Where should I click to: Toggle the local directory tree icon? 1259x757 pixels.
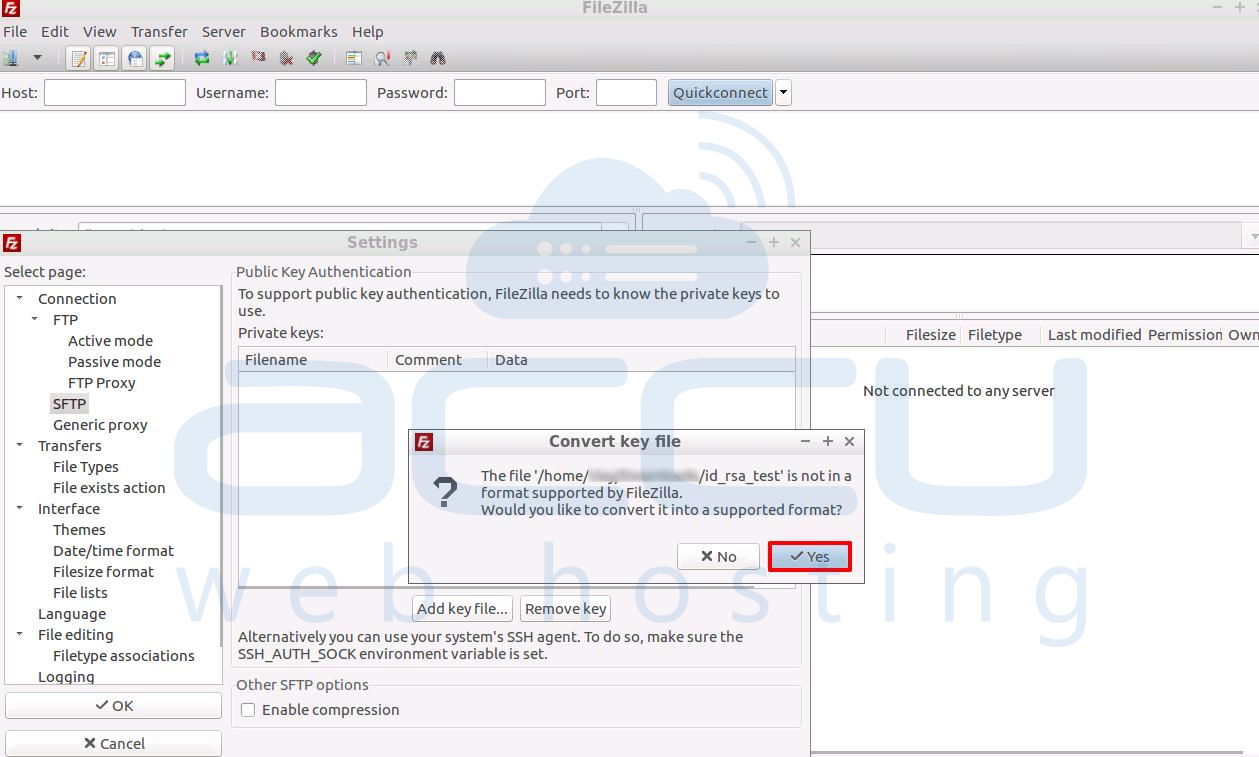click(106, 58)
